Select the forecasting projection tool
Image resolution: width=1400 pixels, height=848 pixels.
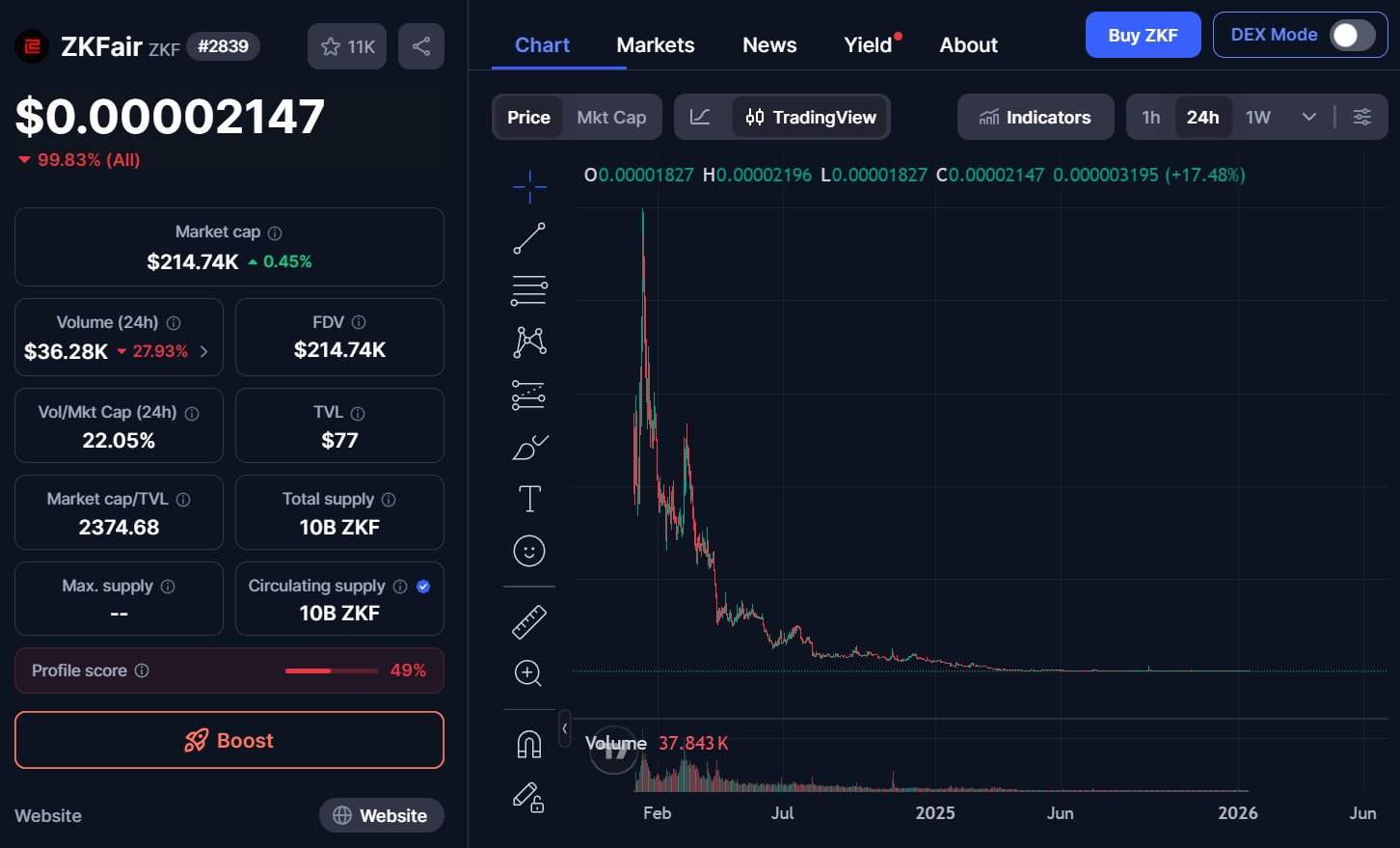click(529, 395)
